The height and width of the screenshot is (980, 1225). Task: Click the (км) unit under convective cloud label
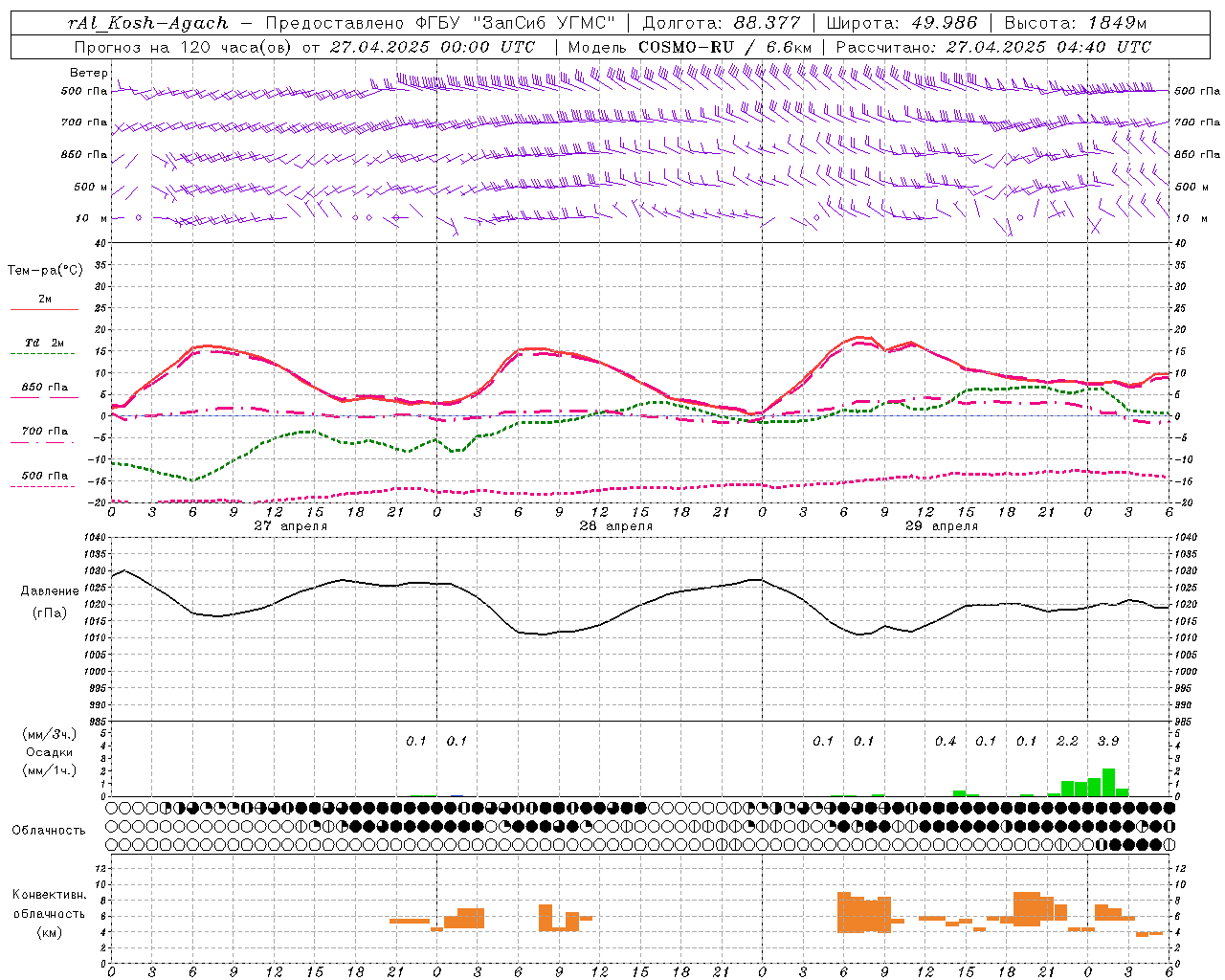click(x=49, y=932)
